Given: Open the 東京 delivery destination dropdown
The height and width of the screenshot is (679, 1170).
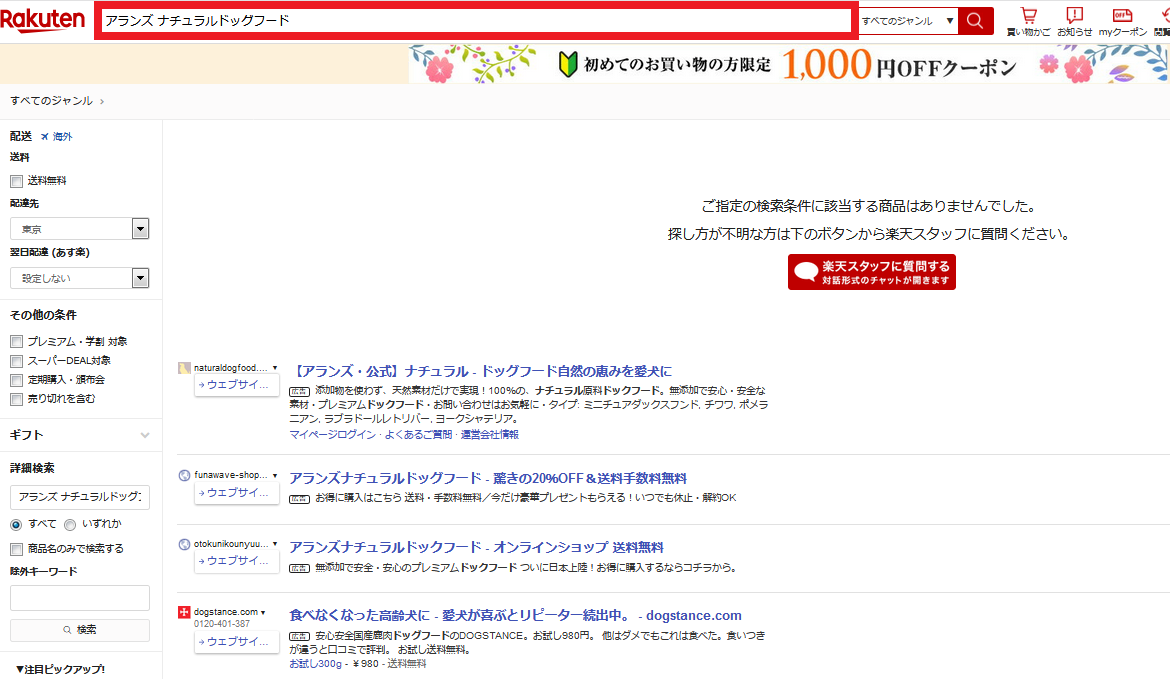Looking at the screenshot, I should coord(80,228).
